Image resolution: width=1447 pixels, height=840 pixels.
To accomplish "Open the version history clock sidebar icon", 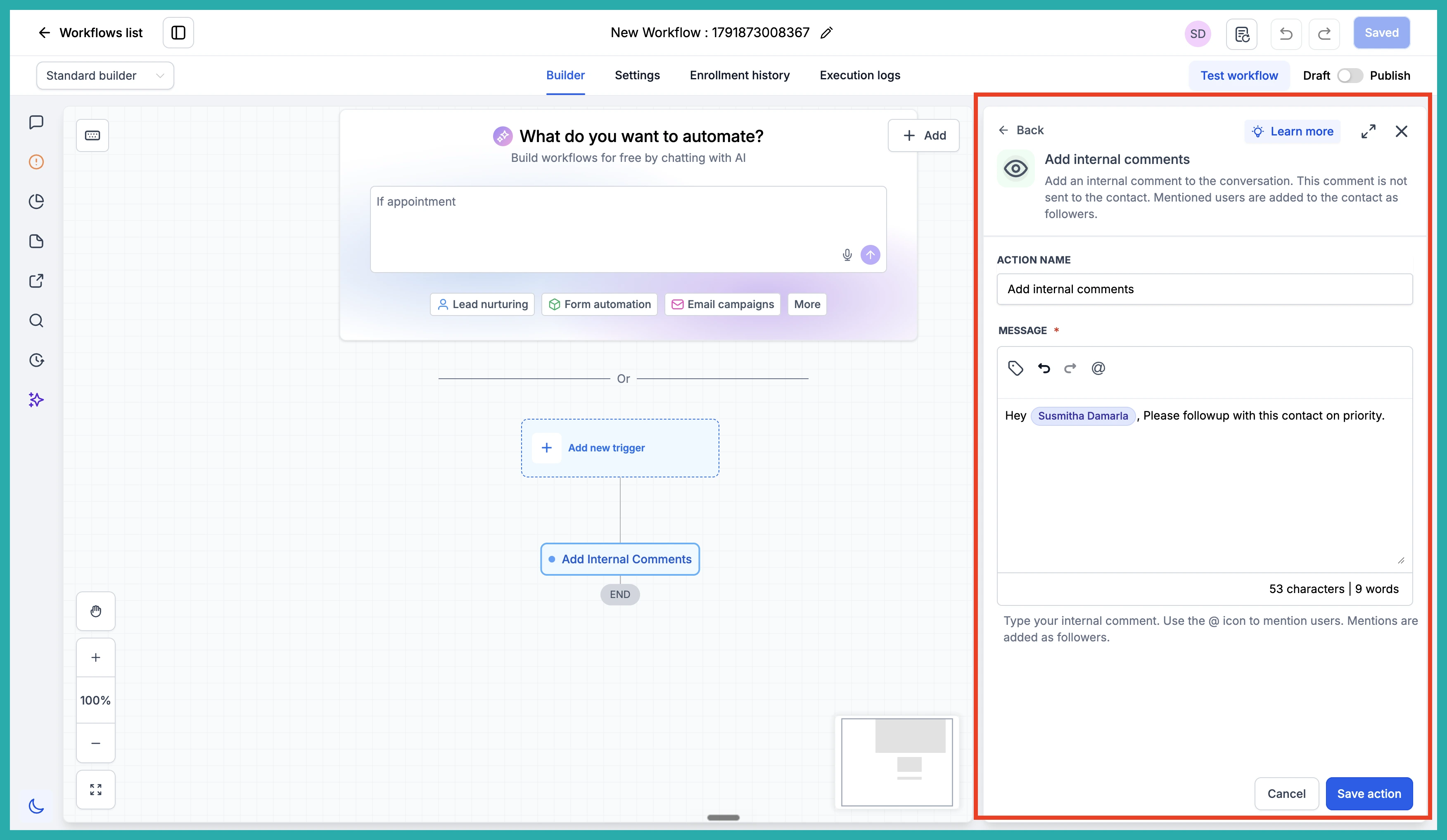I will coord(36,360).
